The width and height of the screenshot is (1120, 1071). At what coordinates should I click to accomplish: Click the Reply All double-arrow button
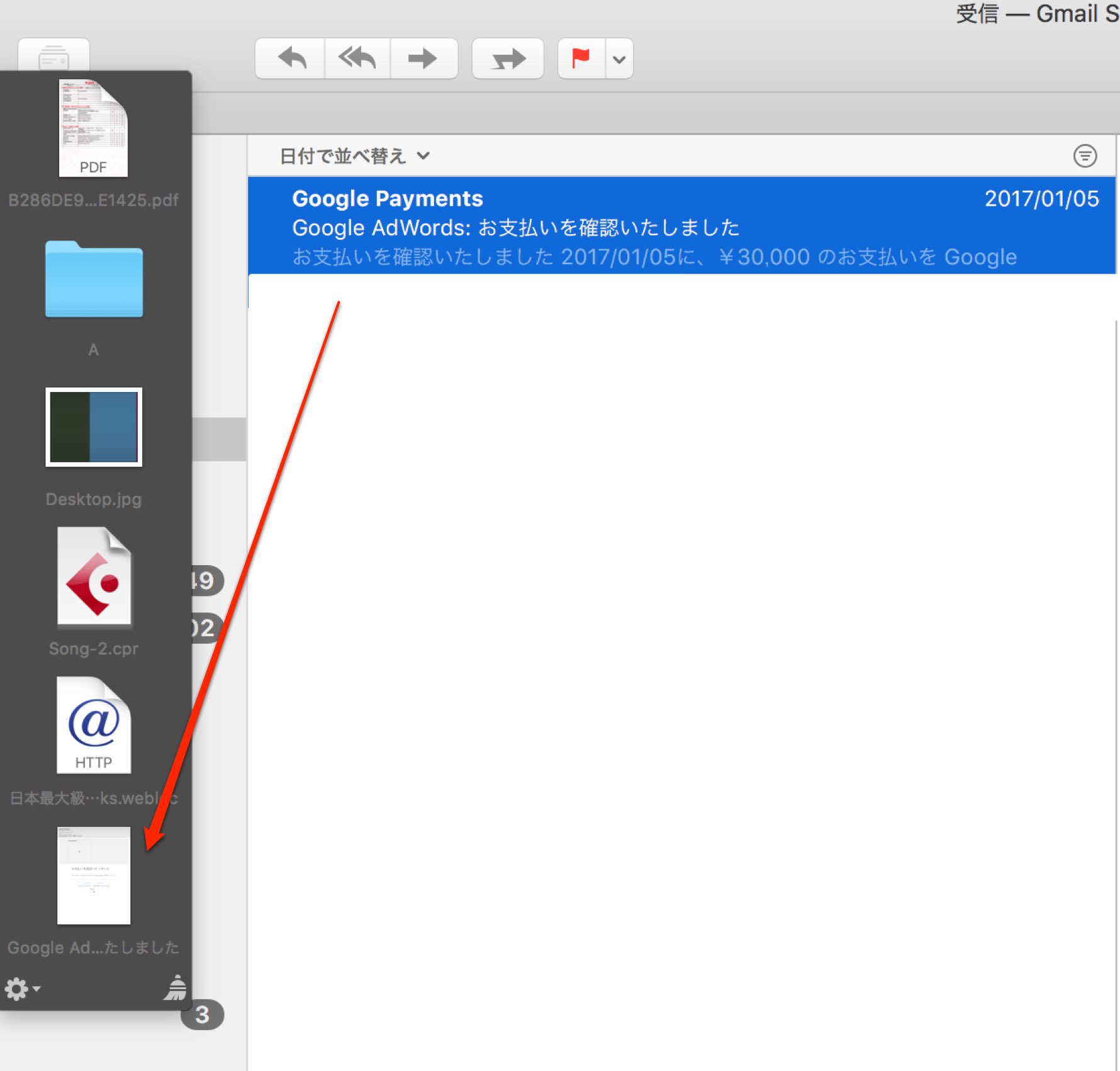(357, 59)
